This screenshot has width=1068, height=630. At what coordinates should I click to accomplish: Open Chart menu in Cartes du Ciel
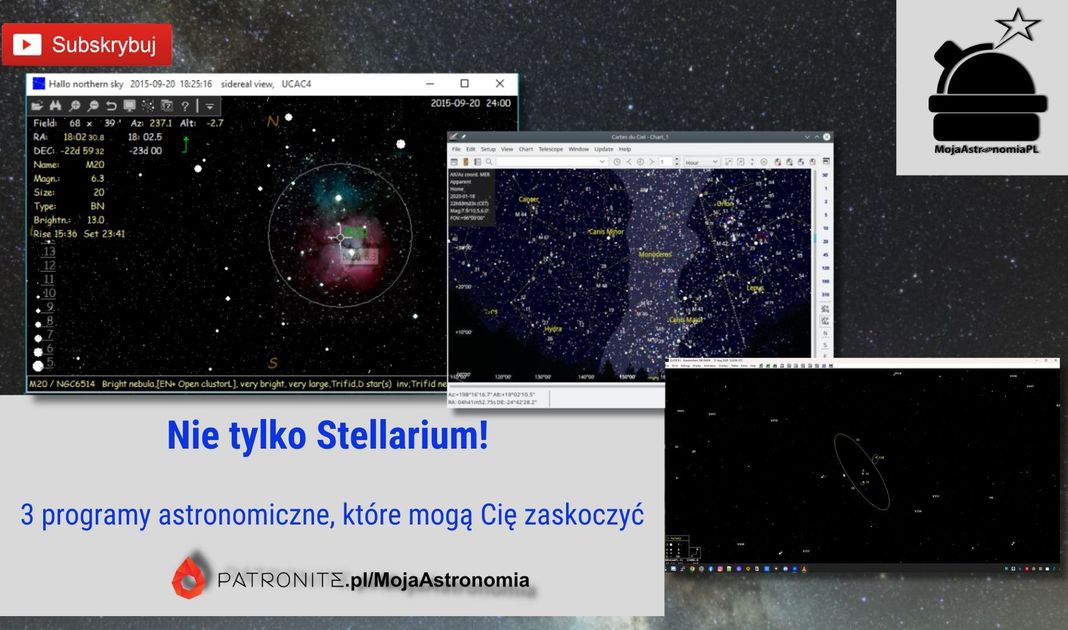tap(526, 148)
